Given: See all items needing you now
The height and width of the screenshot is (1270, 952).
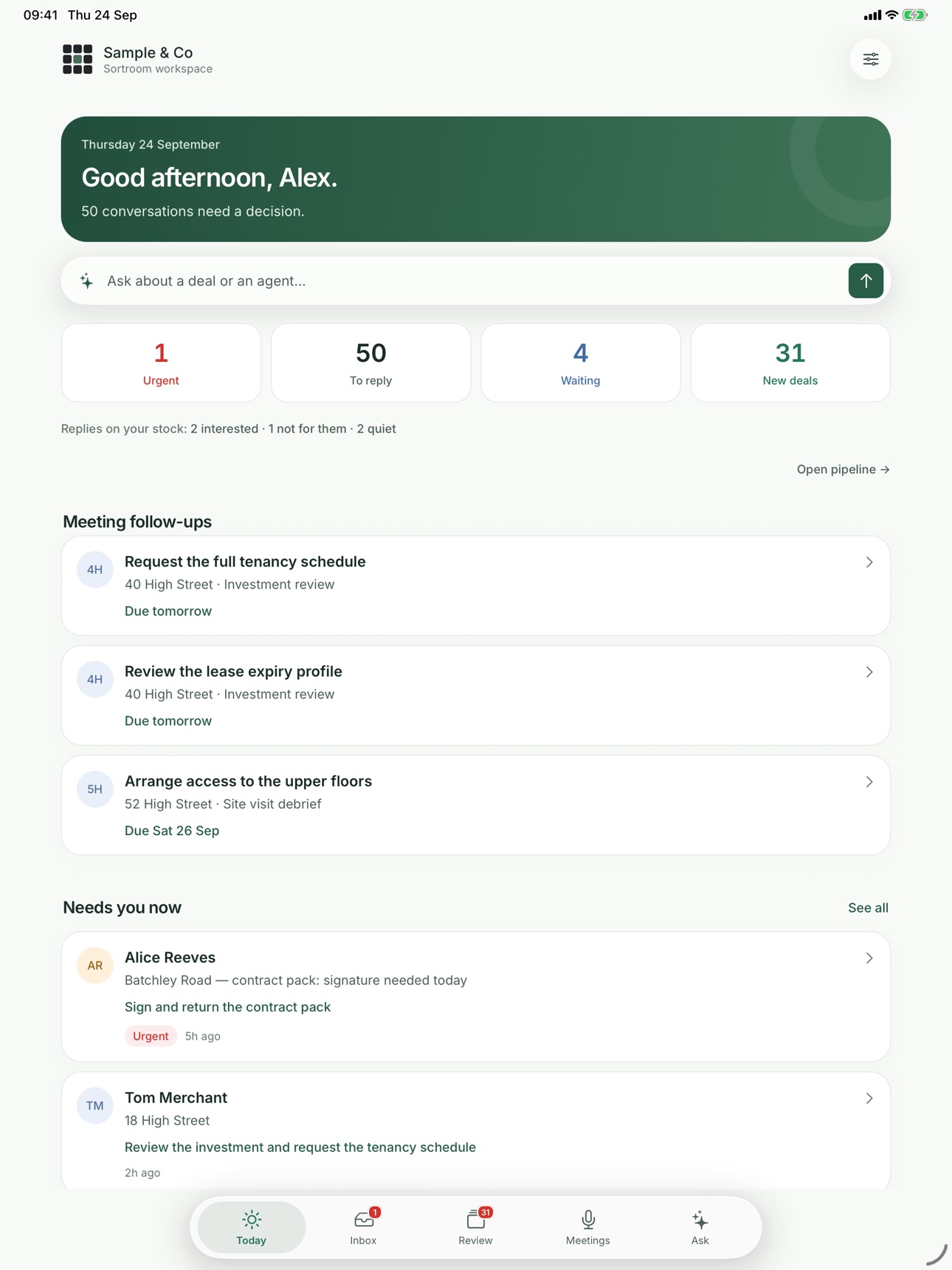Looking at the screenshot, I should 868,908.
